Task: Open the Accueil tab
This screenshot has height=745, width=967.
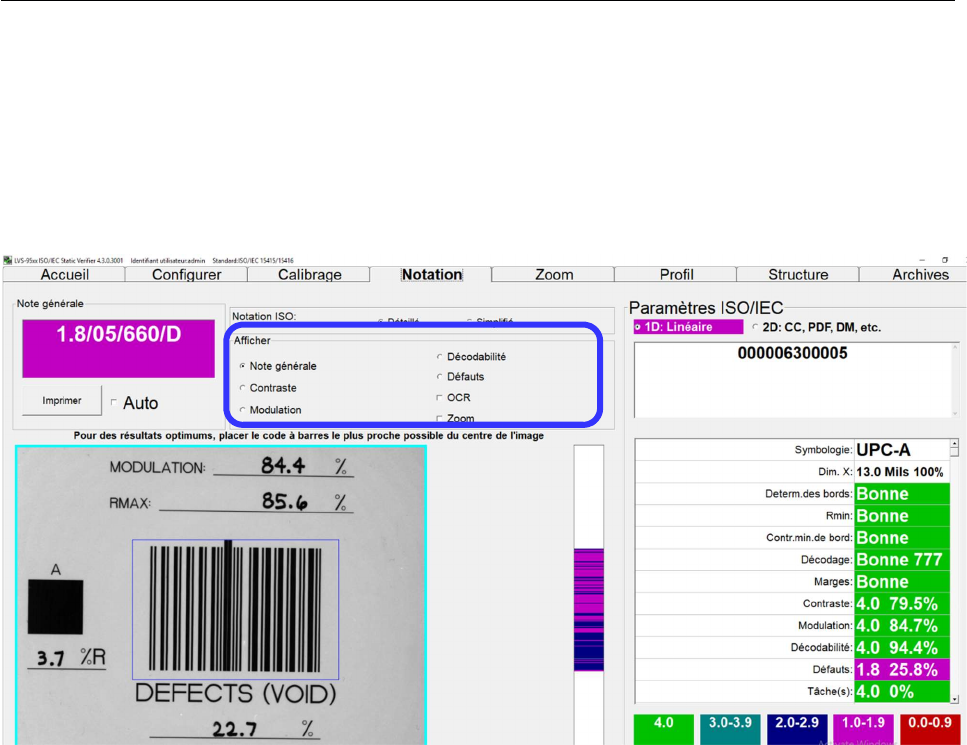Action: click(x=64, y=274)
